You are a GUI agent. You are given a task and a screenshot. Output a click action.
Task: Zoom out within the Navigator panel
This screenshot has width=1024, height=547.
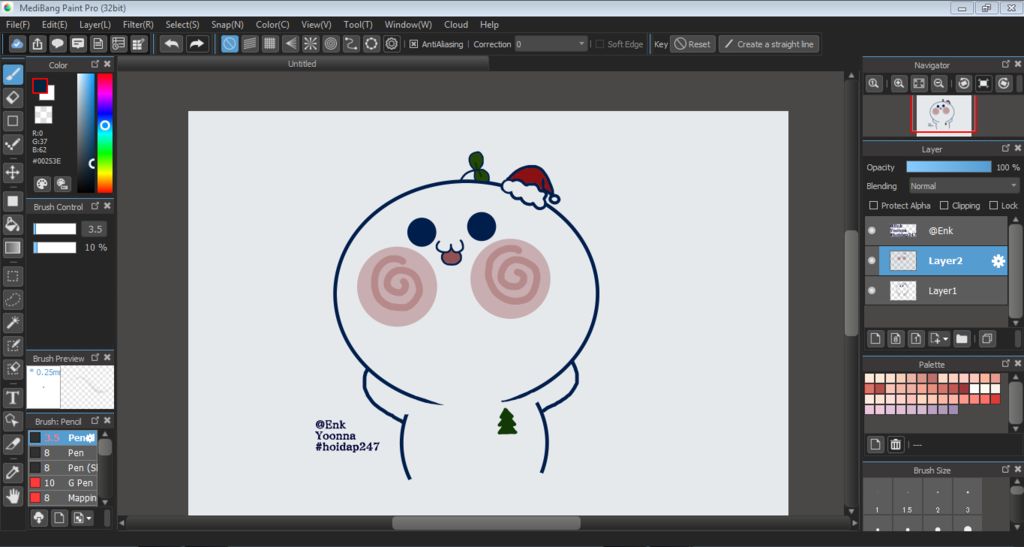coord(939,84)
